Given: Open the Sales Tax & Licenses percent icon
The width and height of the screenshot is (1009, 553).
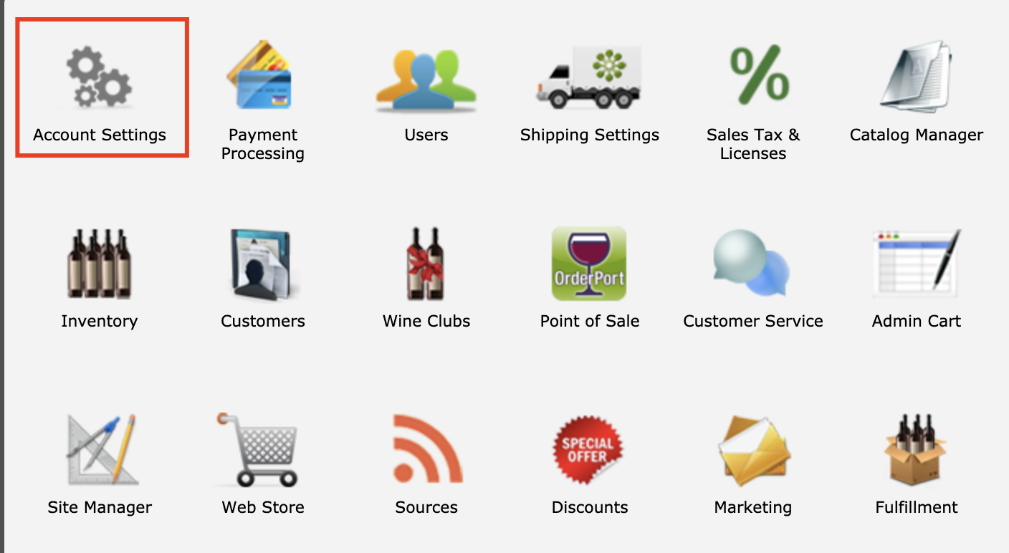Looking at the screenshot, I should 759,75.
